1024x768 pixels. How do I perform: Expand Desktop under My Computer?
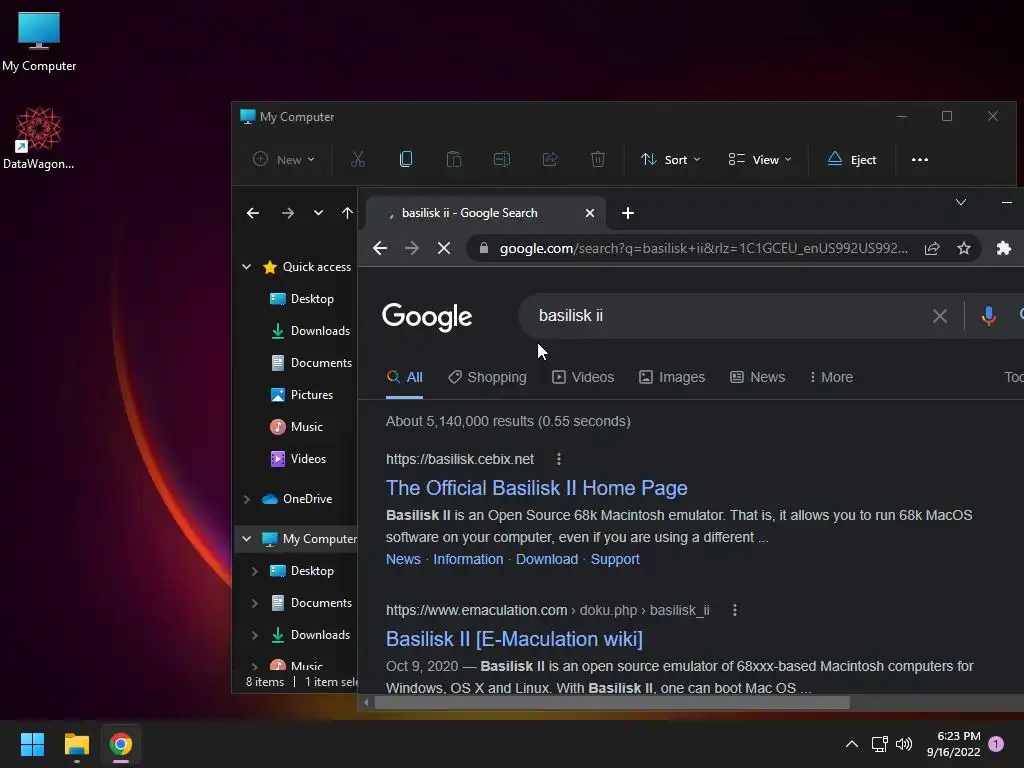(255, 571)
